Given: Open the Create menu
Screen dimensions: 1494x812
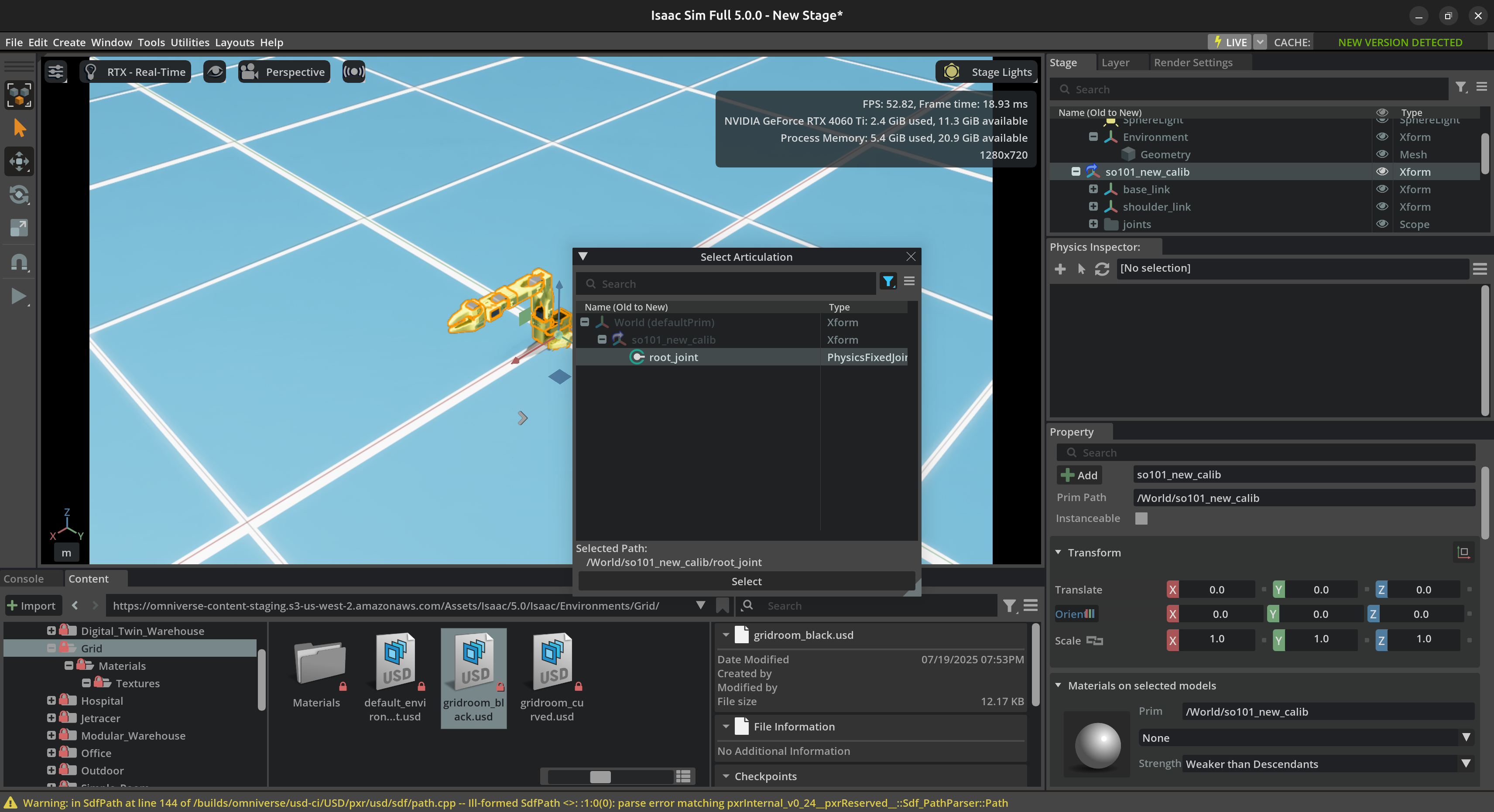Looking at the screenshot, I should click(x=69, y=42).
